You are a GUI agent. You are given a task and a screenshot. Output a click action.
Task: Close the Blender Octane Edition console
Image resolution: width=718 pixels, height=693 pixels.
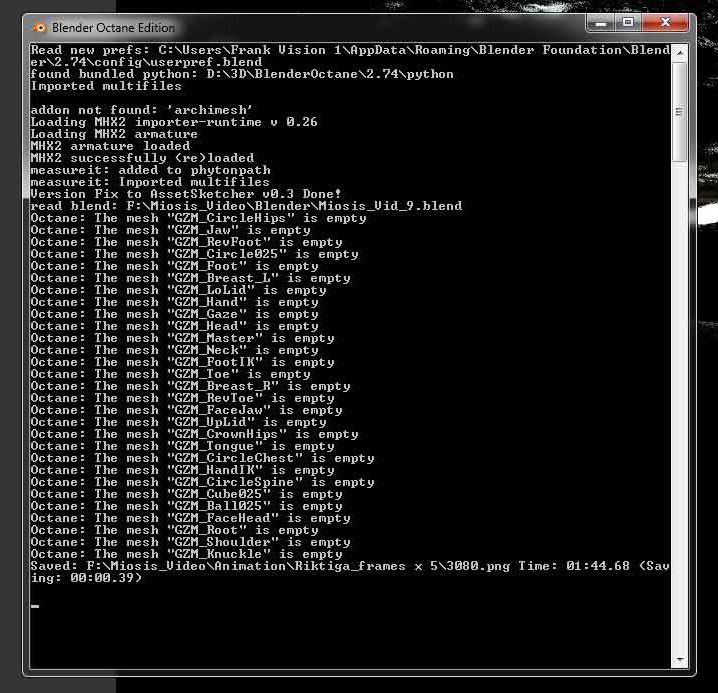point(665,23)
